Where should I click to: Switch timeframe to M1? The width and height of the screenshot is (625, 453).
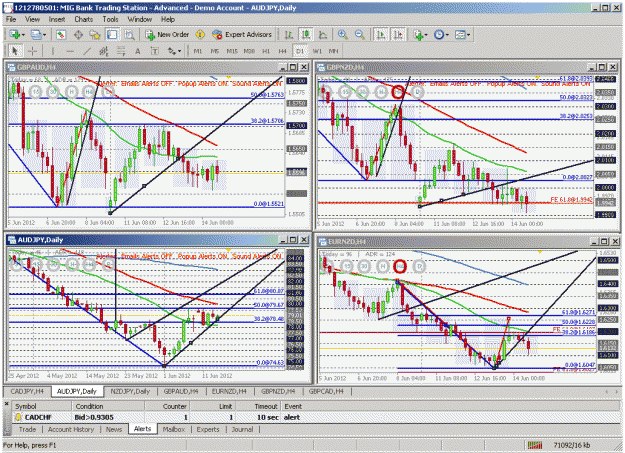point(197,51)
